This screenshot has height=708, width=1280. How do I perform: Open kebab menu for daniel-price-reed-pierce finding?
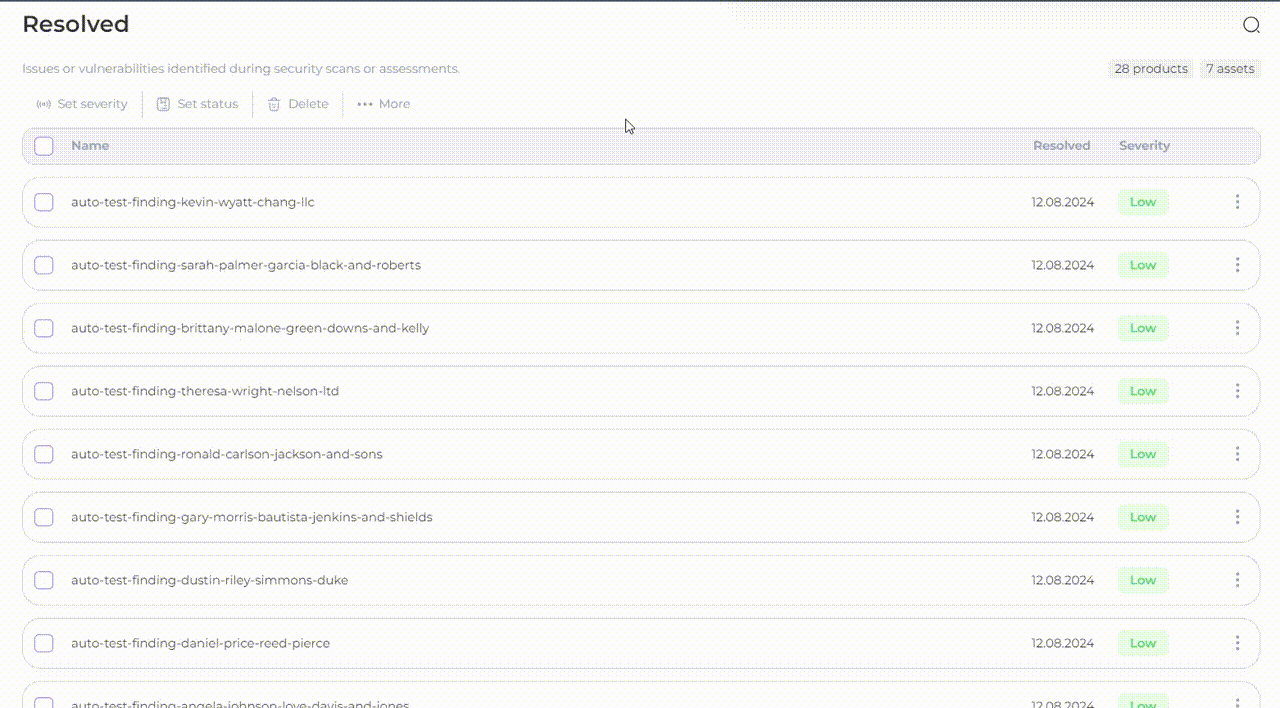(1237, 643)
